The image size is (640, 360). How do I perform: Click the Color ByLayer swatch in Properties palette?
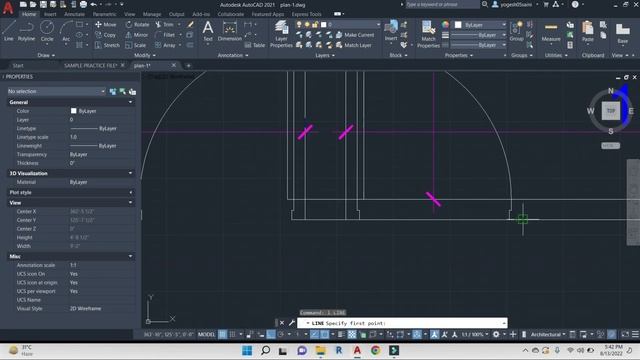click(x=73, y=111)
